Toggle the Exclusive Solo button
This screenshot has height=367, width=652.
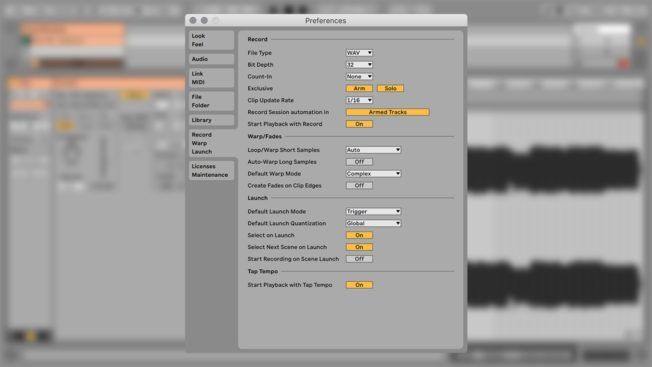tap(390, 89)
